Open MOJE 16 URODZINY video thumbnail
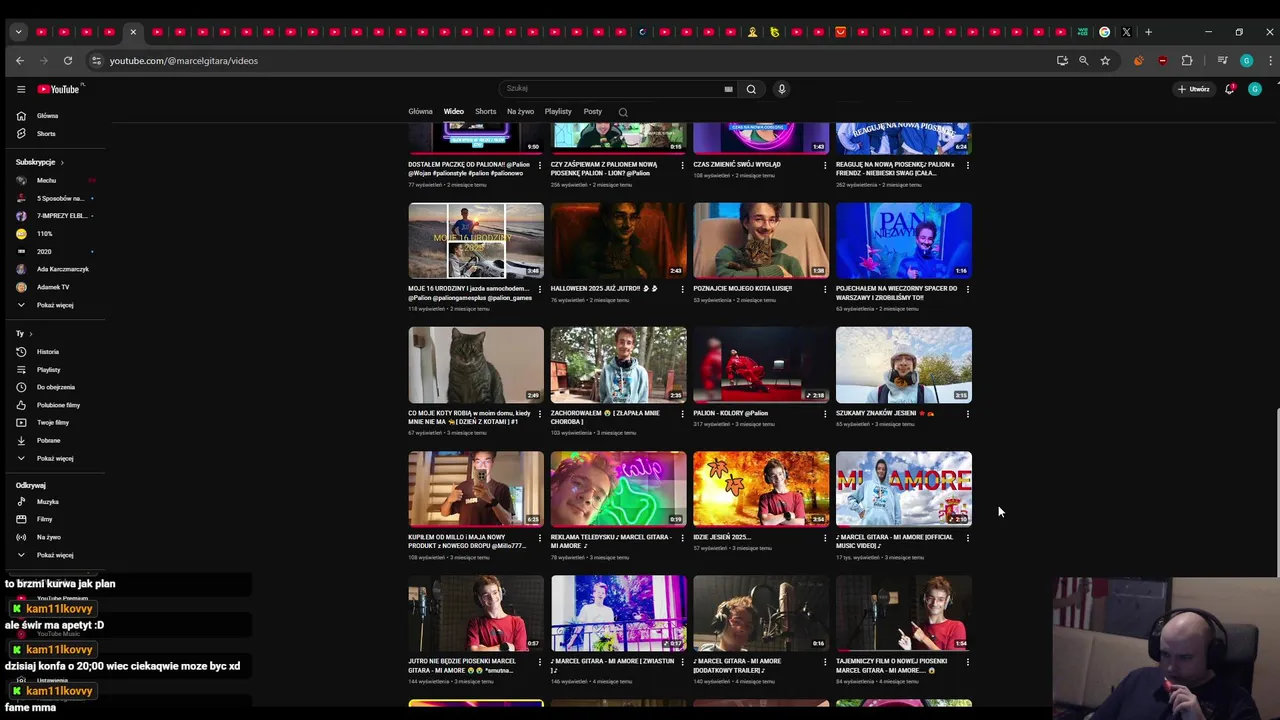Viewport: 1280px width, 720px height. click(476, 240)
